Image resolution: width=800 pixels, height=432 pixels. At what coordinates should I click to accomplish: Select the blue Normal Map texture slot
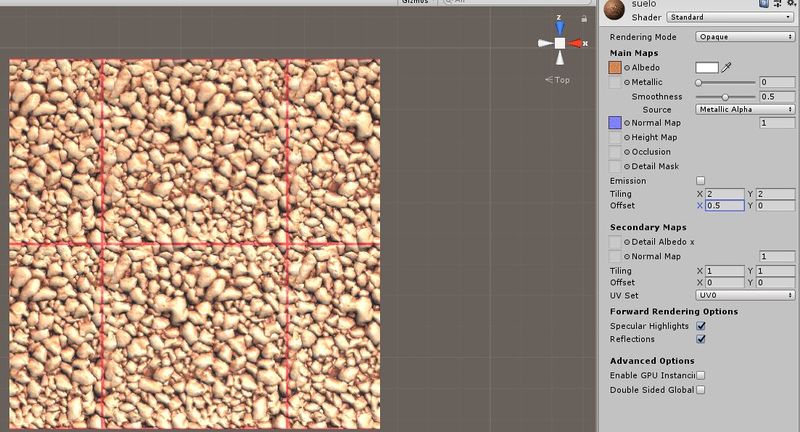click(615, 122)
